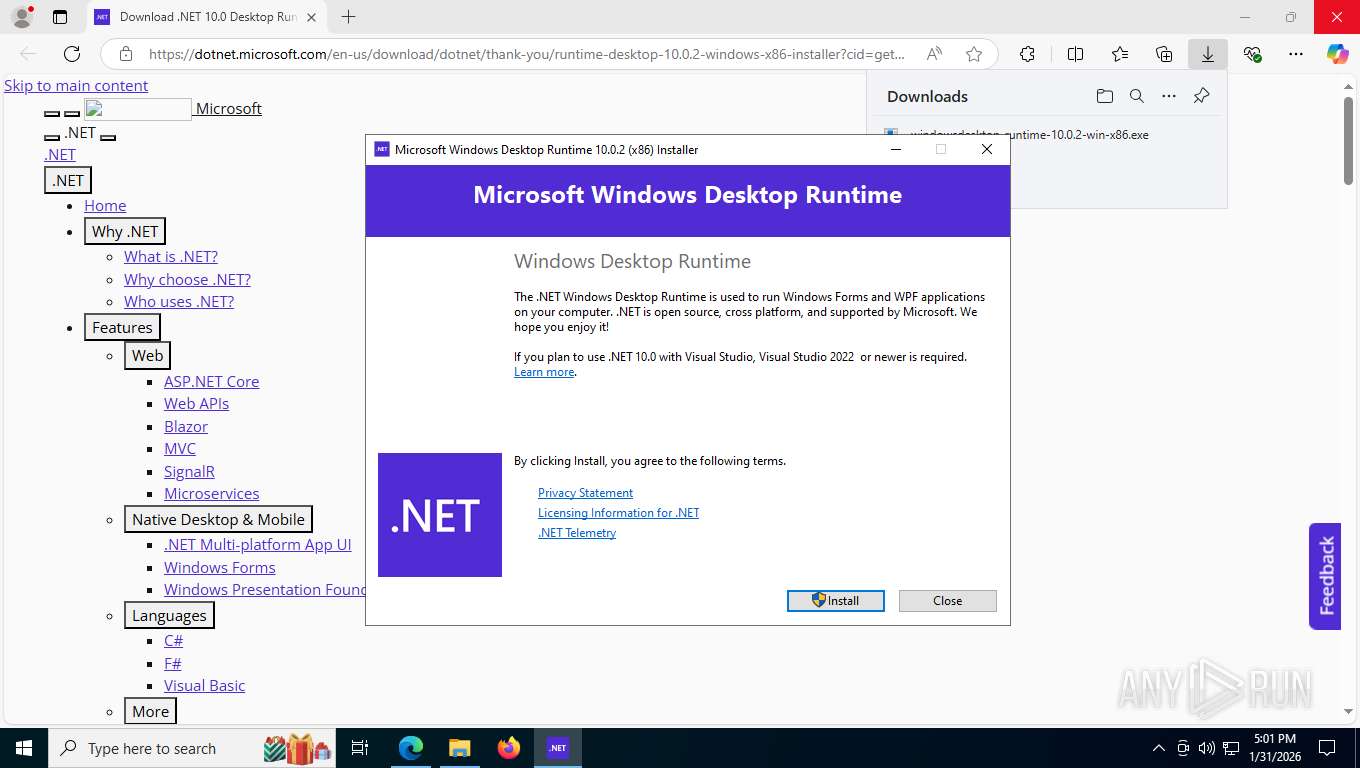Pin the Downloads panel
Image resolution: width=1360 pixels, height=768 pixels.
coord(1202,96)
